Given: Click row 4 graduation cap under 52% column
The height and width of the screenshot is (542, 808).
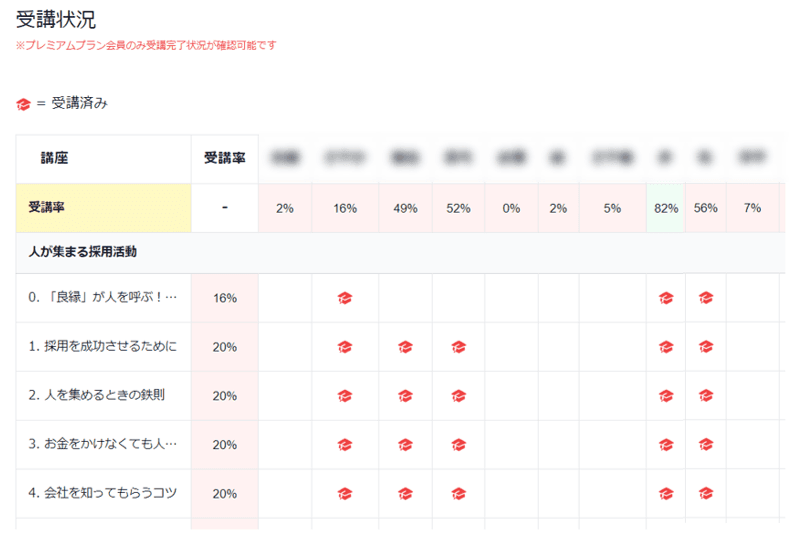Looking at the screenshot, I should 458,494.
